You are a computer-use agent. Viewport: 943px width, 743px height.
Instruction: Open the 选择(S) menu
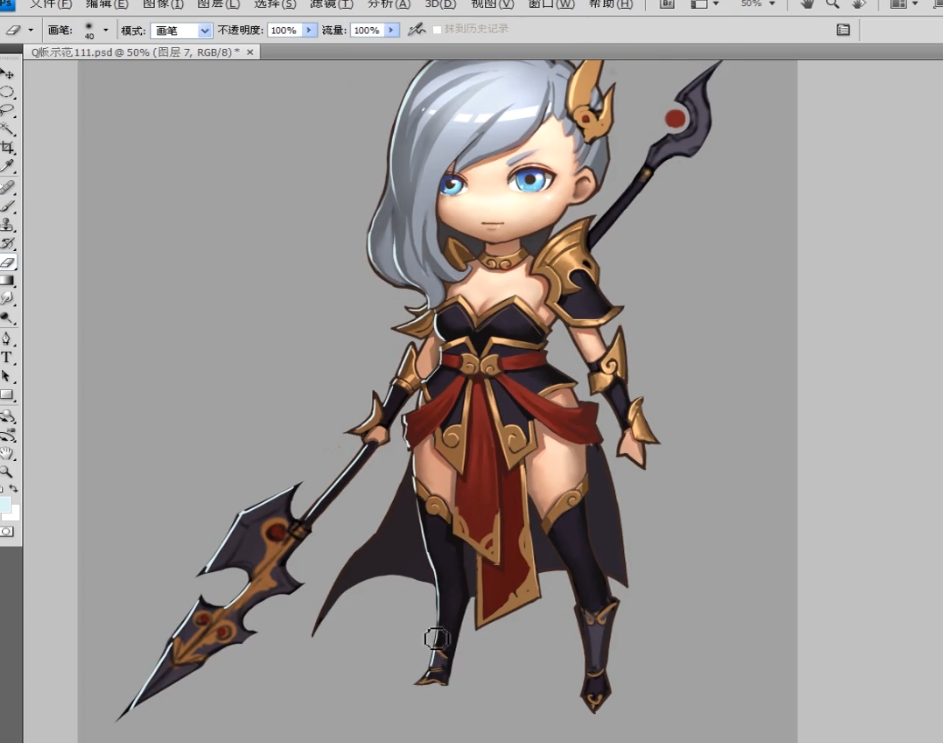click(275, 4)
